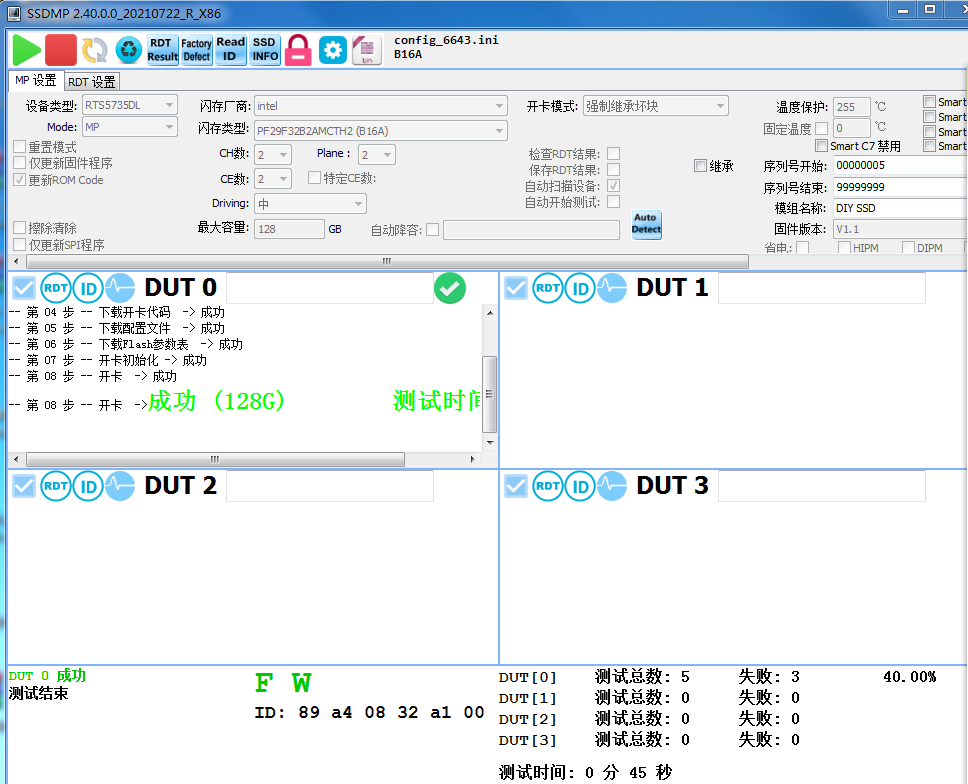Click RDT icon for DUT 2
The height and width of the screenshot is (784, 968).
[56, 486]
